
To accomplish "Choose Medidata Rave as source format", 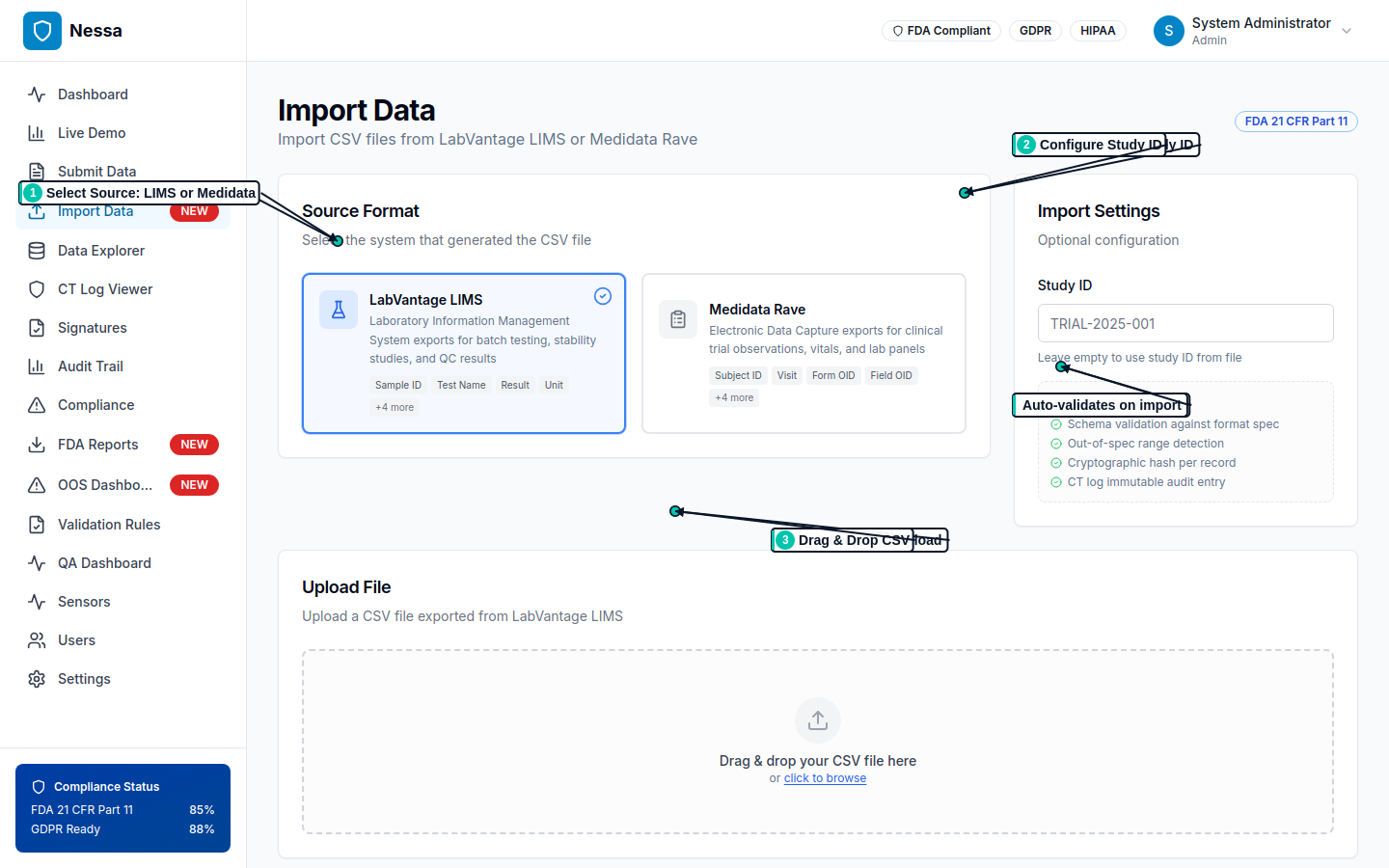I will tap(803, 353).
